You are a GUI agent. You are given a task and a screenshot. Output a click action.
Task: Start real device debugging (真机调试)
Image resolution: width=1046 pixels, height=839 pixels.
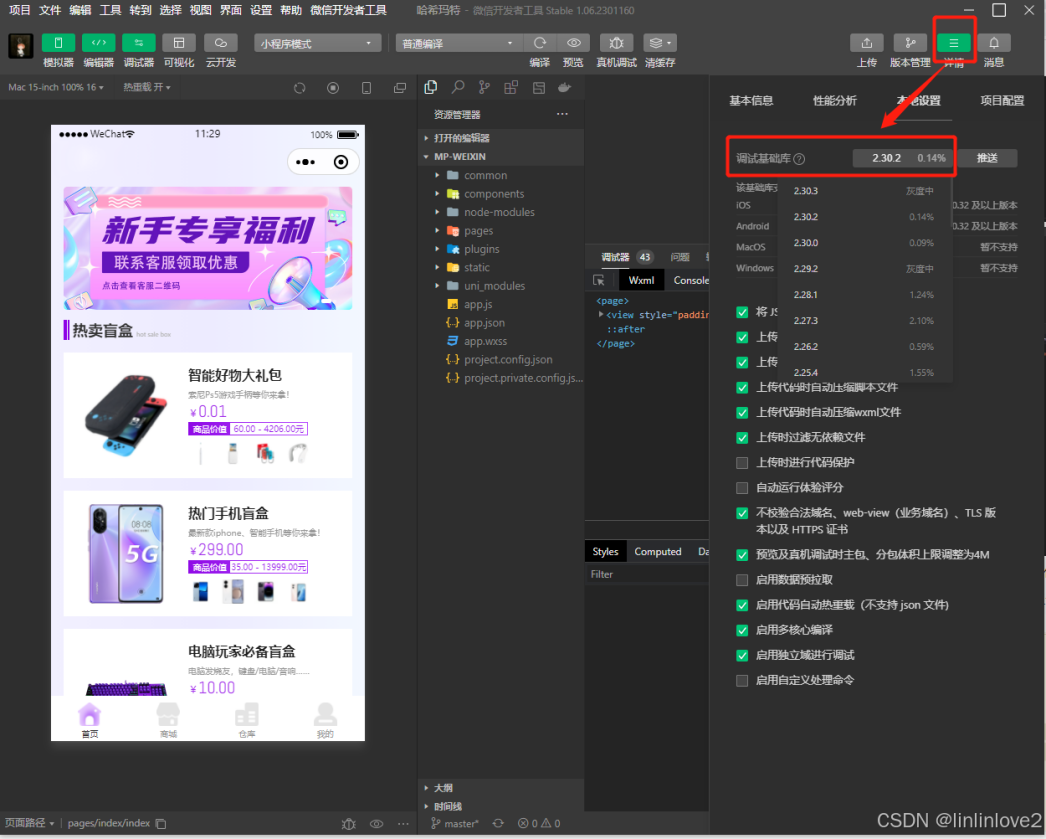tap(616, 43)
